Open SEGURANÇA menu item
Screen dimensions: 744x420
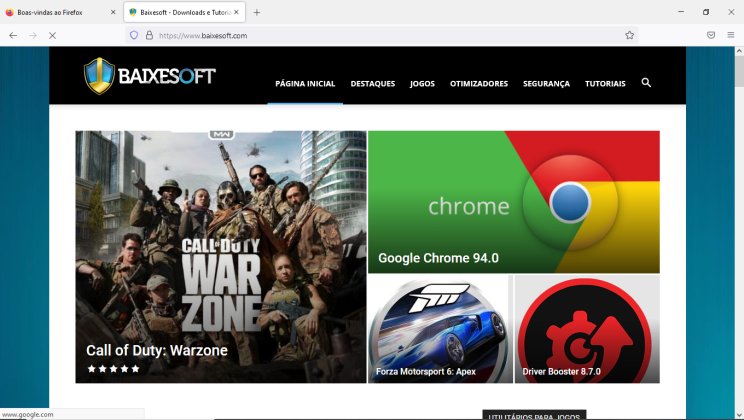(546, 84)
